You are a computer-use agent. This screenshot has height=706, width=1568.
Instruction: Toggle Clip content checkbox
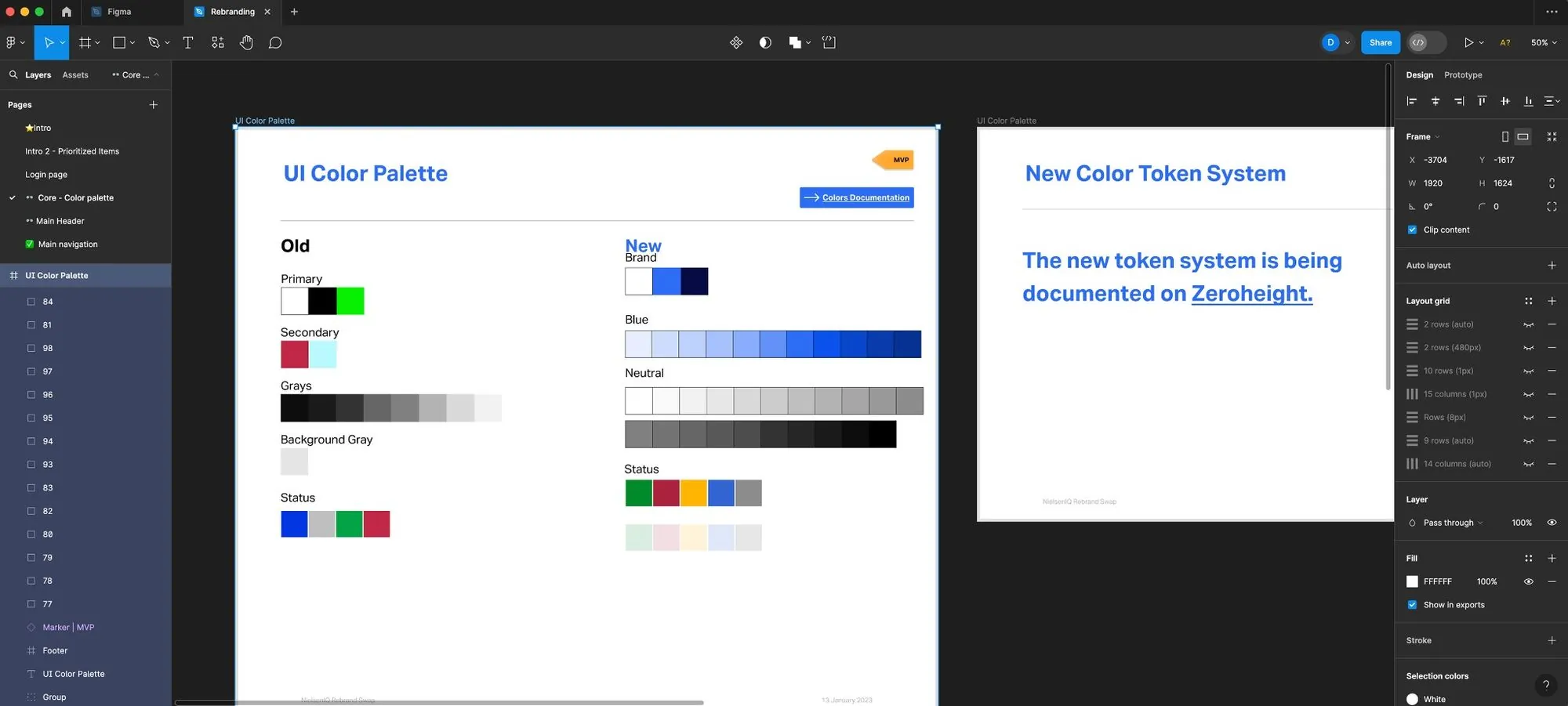coord(1412,230)
